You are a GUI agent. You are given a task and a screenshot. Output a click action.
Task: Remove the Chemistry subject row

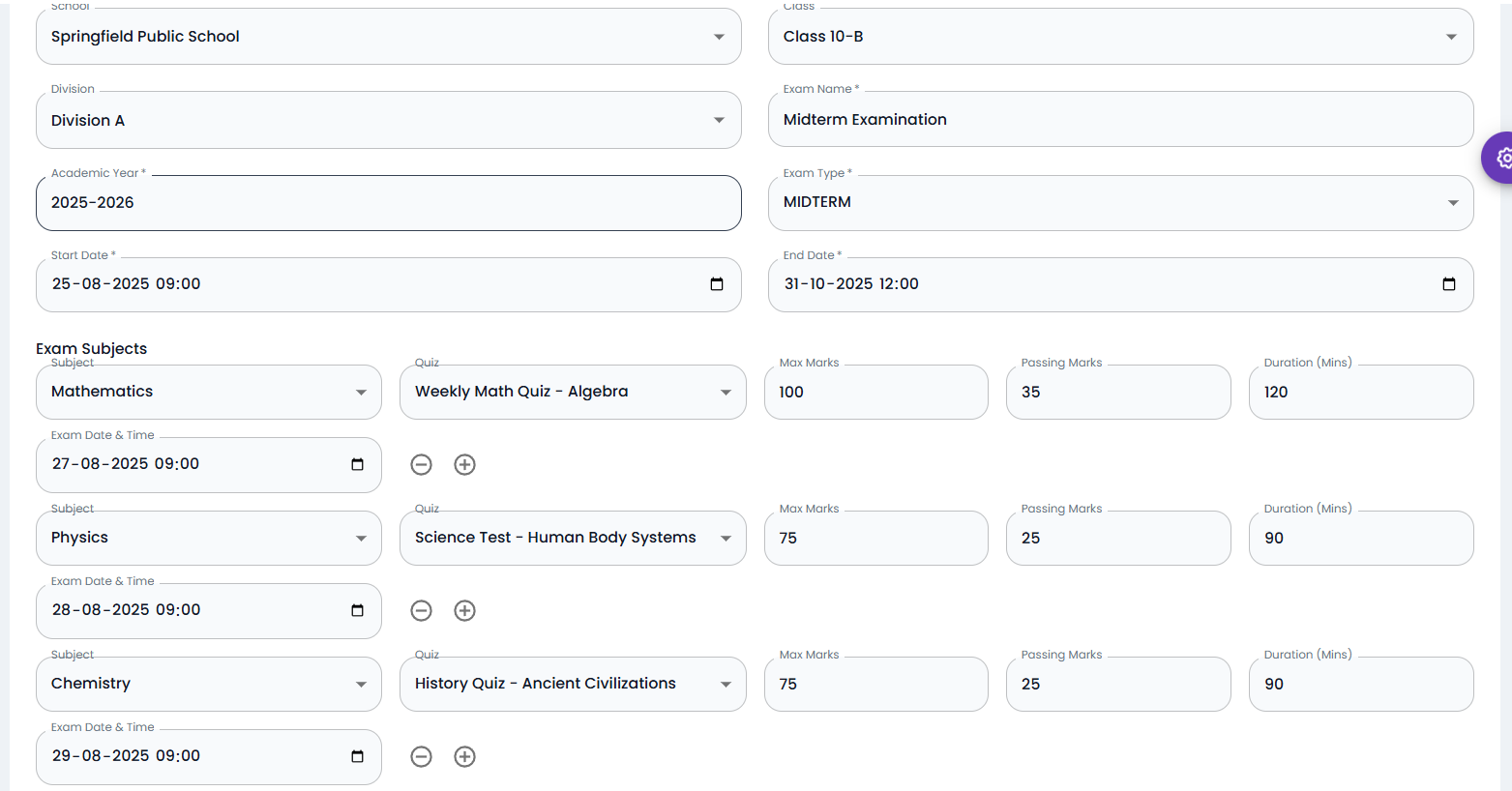click(421, 756)
